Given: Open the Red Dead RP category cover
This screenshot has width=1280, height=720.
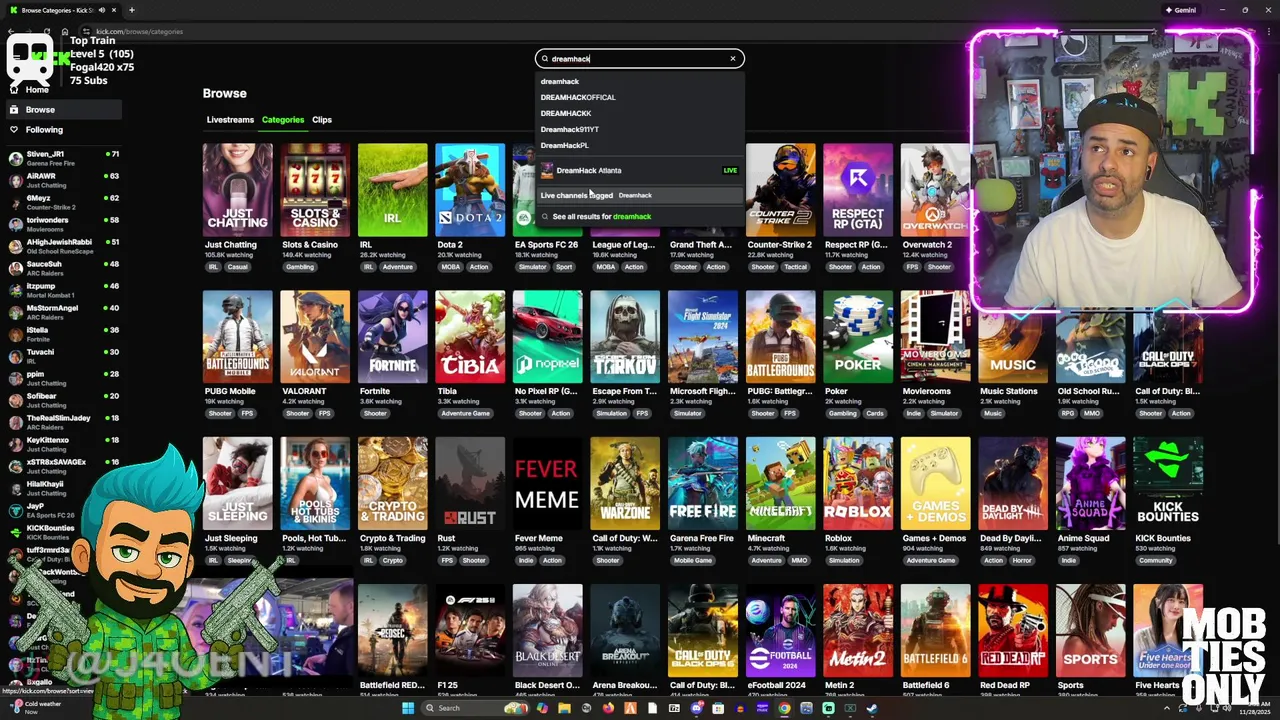Looking at the screenshot, I should tap(1013, 631).
